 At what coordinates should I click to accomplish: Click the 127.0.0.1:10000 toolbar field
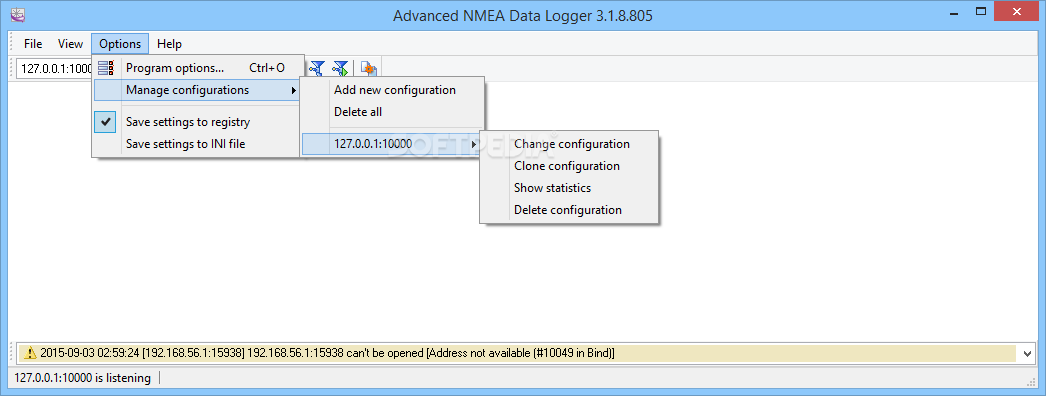[x=55, y=68]
